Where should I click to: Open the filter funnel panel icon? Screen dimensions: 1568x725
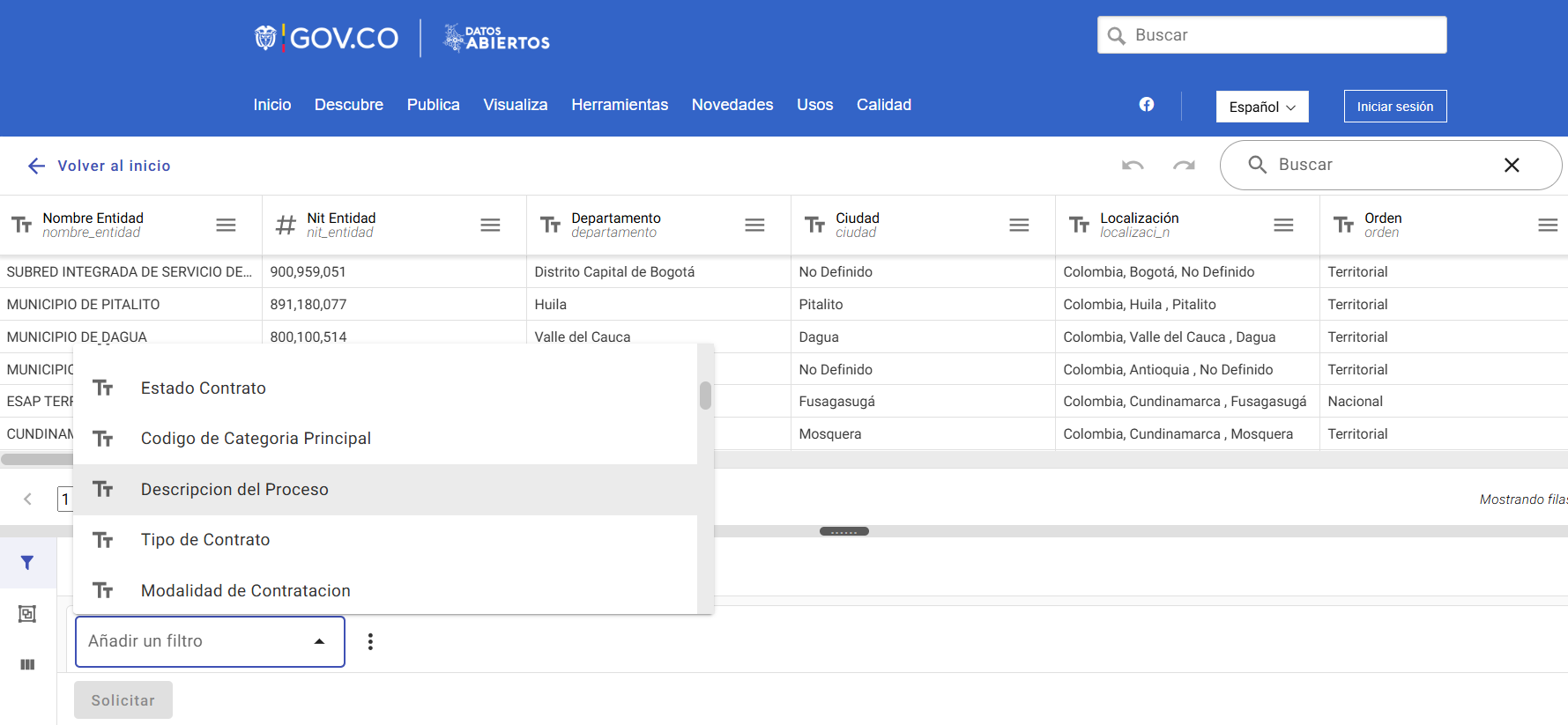(27, 563)
